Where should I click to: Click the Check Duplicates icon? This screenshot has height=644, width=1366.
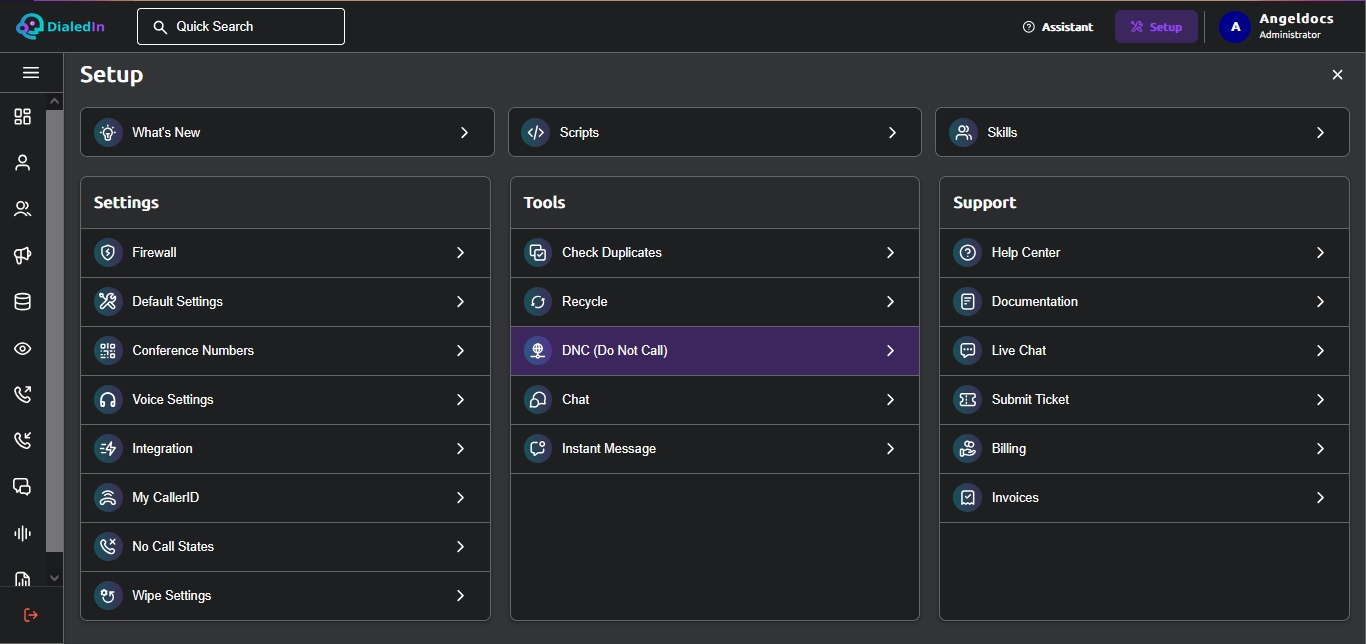point(538,253)
